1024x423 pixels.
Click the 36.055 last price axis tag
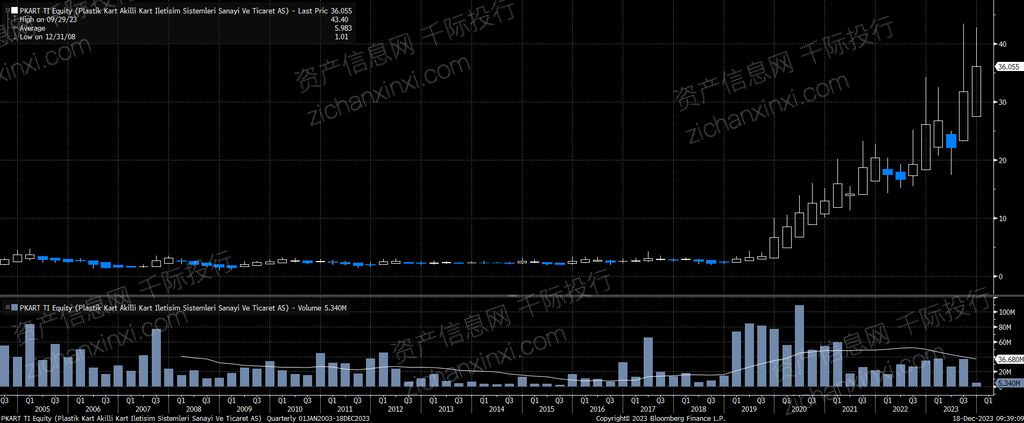(x=1008, y=67)
